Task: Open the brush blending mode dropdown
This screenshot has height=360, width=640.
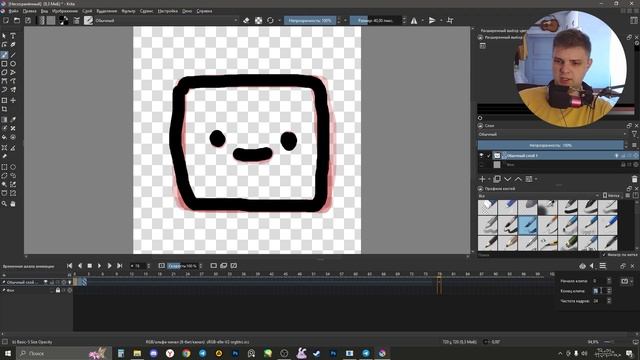Action: (167, 20)
